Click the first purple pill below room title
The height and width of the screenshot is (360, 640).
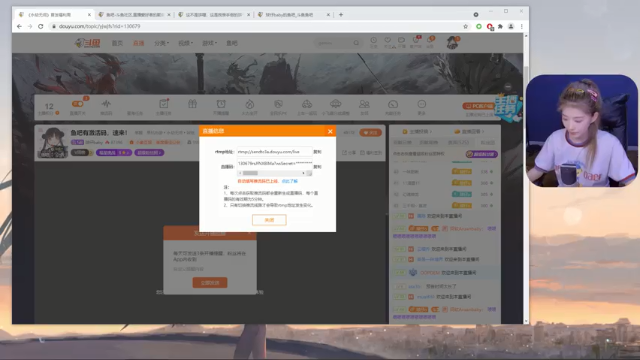coord(113,153)
